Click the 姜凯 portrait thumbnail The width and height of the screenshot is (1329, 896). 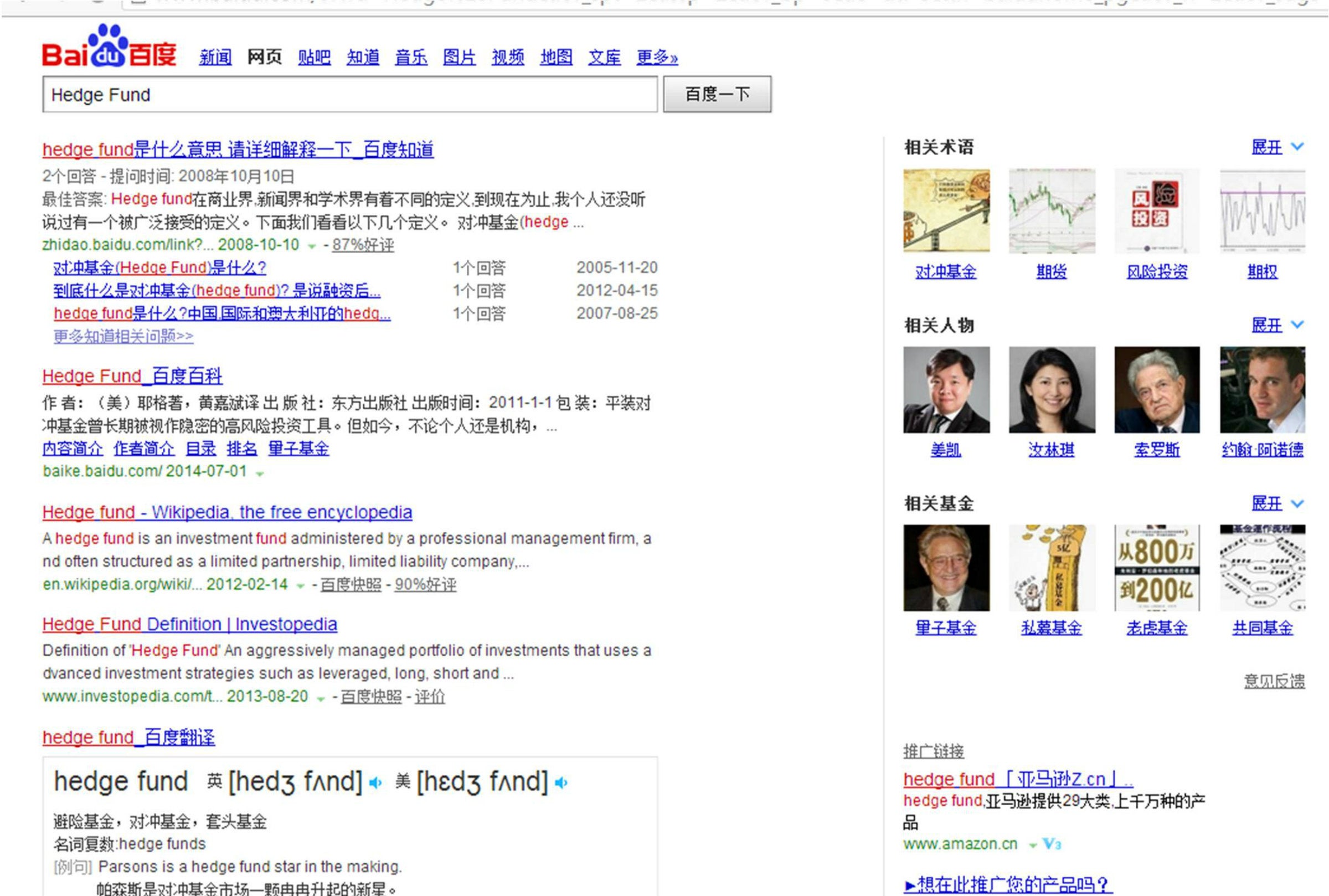point(946,390)
